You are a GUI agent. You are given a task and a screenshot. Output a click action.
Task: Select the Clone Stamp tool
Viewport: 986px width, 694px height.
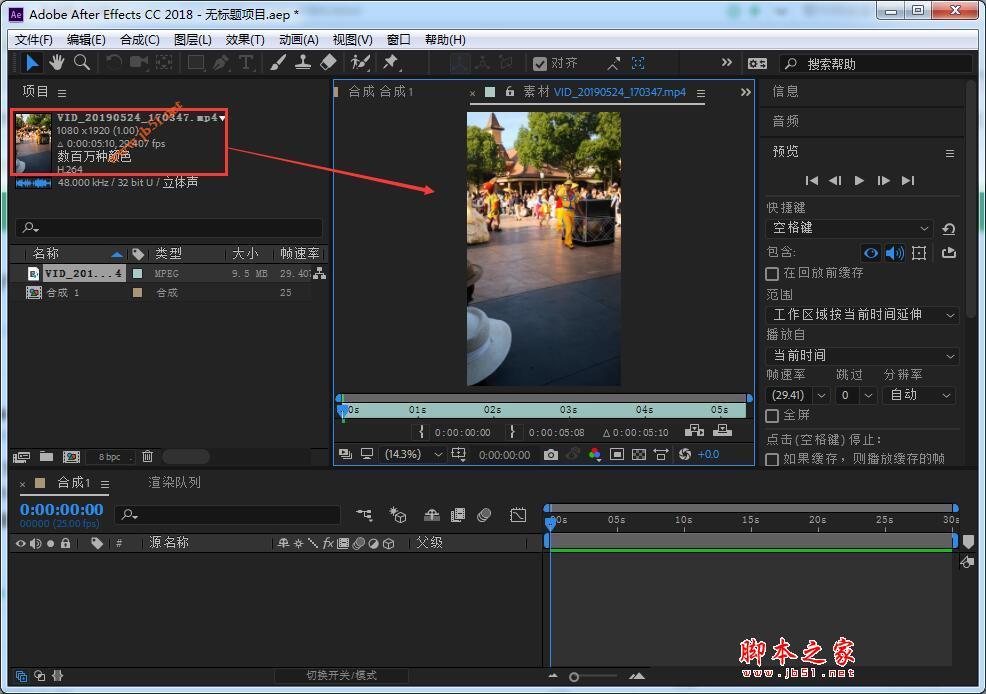[x=302, y=62]
